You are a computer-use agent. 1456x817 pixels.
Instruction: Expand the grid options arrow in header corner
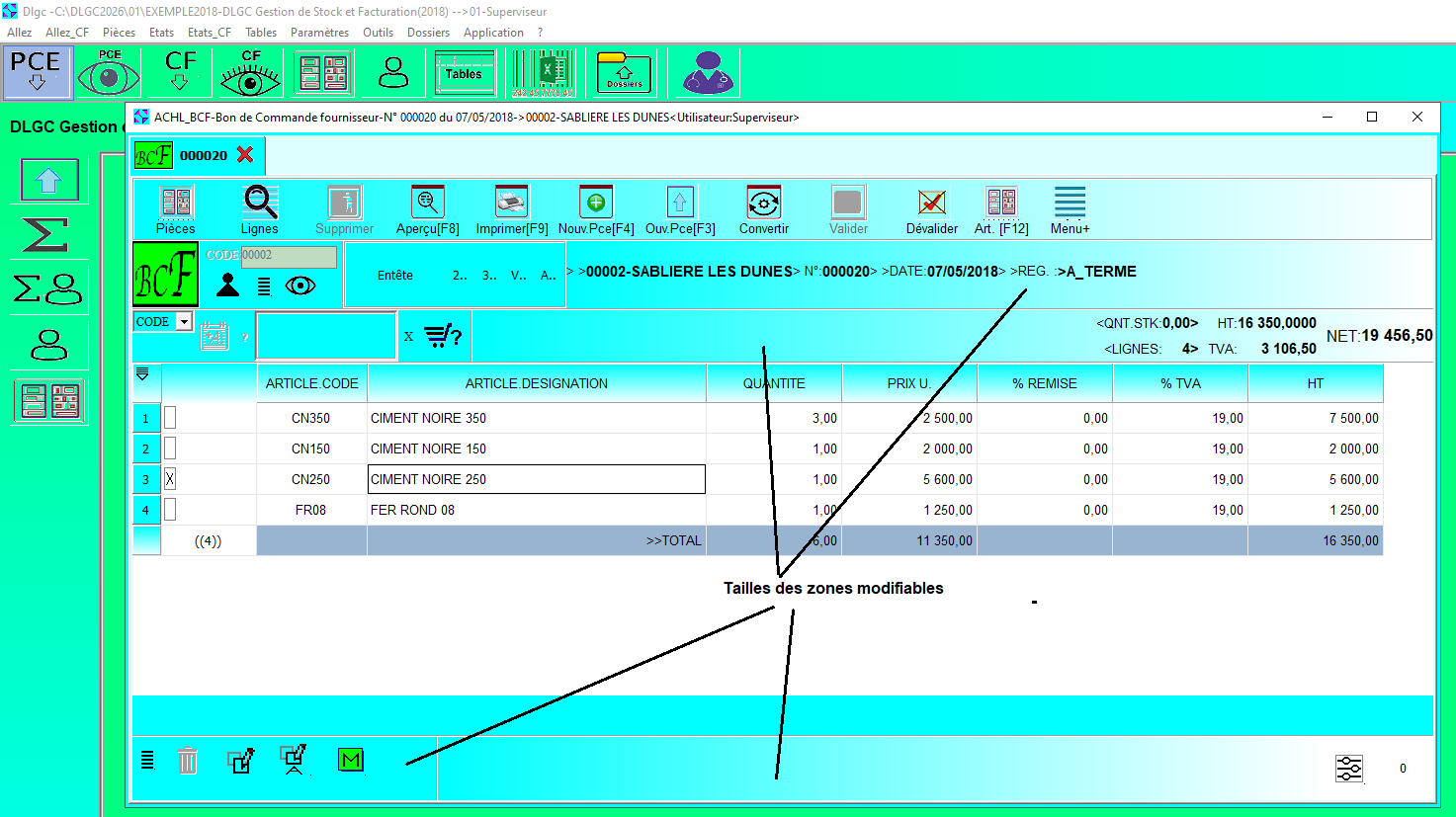[142, 374]
